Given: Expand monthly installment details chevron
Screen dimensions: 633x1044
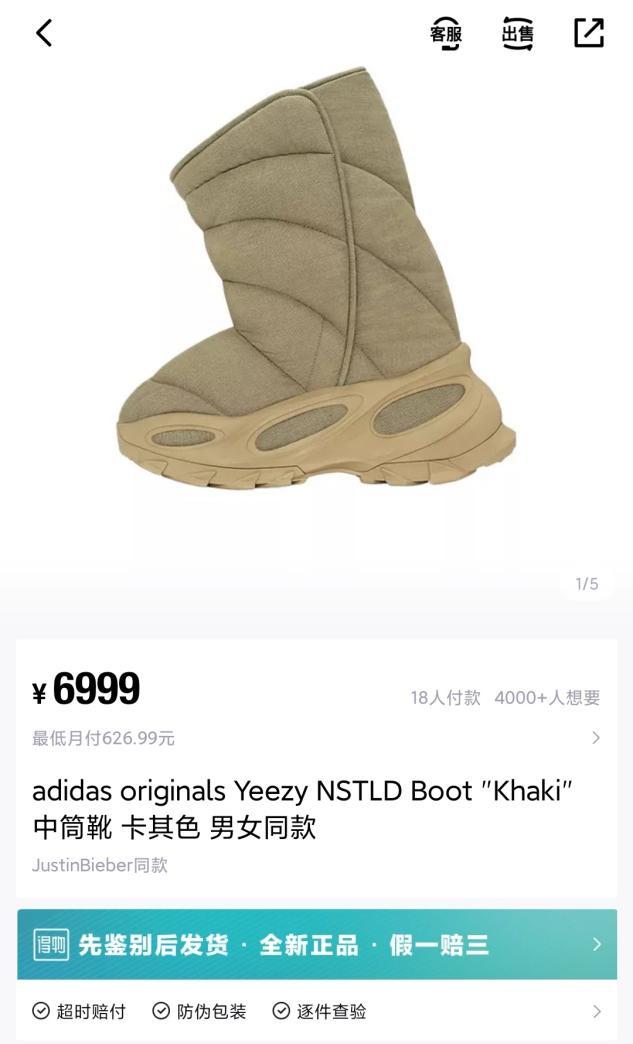Looking at the screenshot, I should point(596,738).
